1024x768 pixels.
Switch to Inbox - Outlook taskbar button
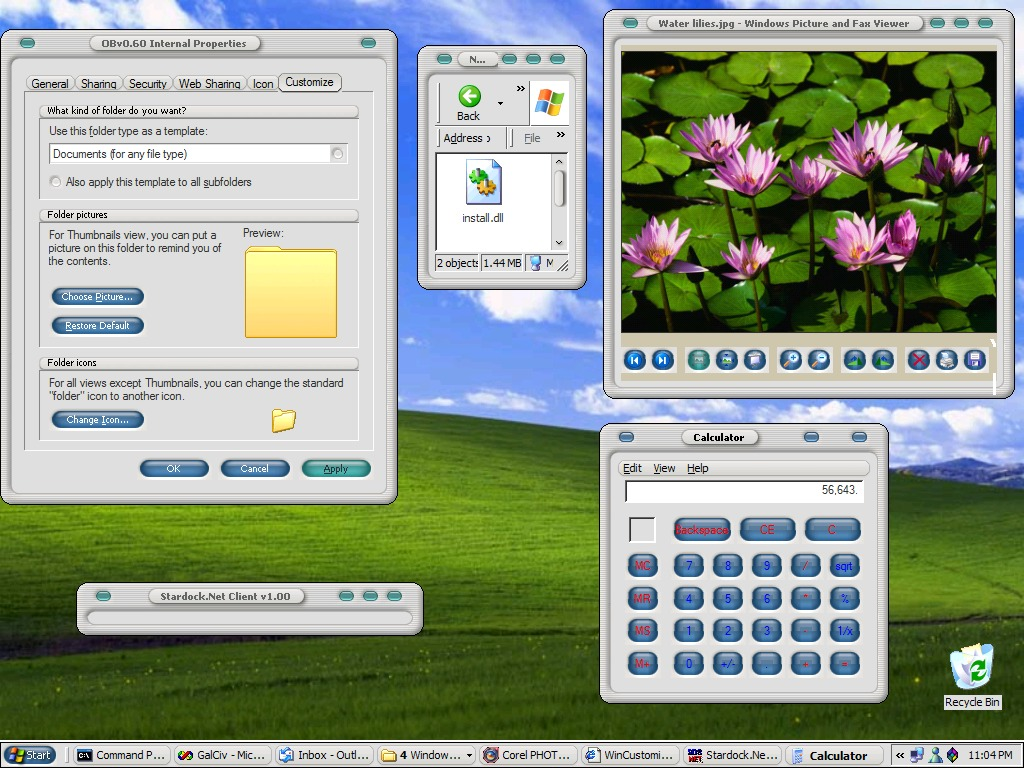(325, 755)
